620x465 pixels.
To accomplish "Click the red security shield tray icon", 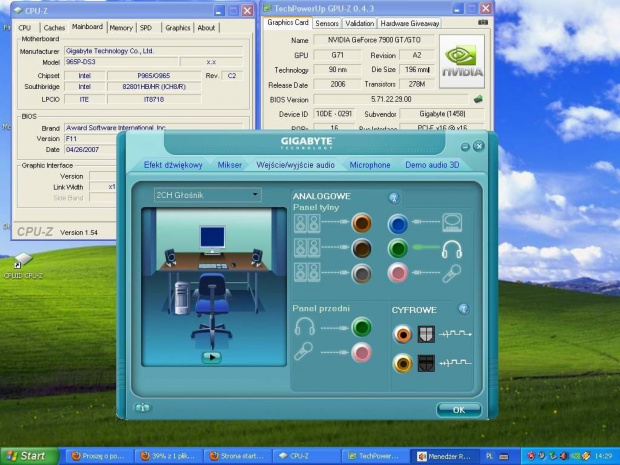I will point(531,456).
